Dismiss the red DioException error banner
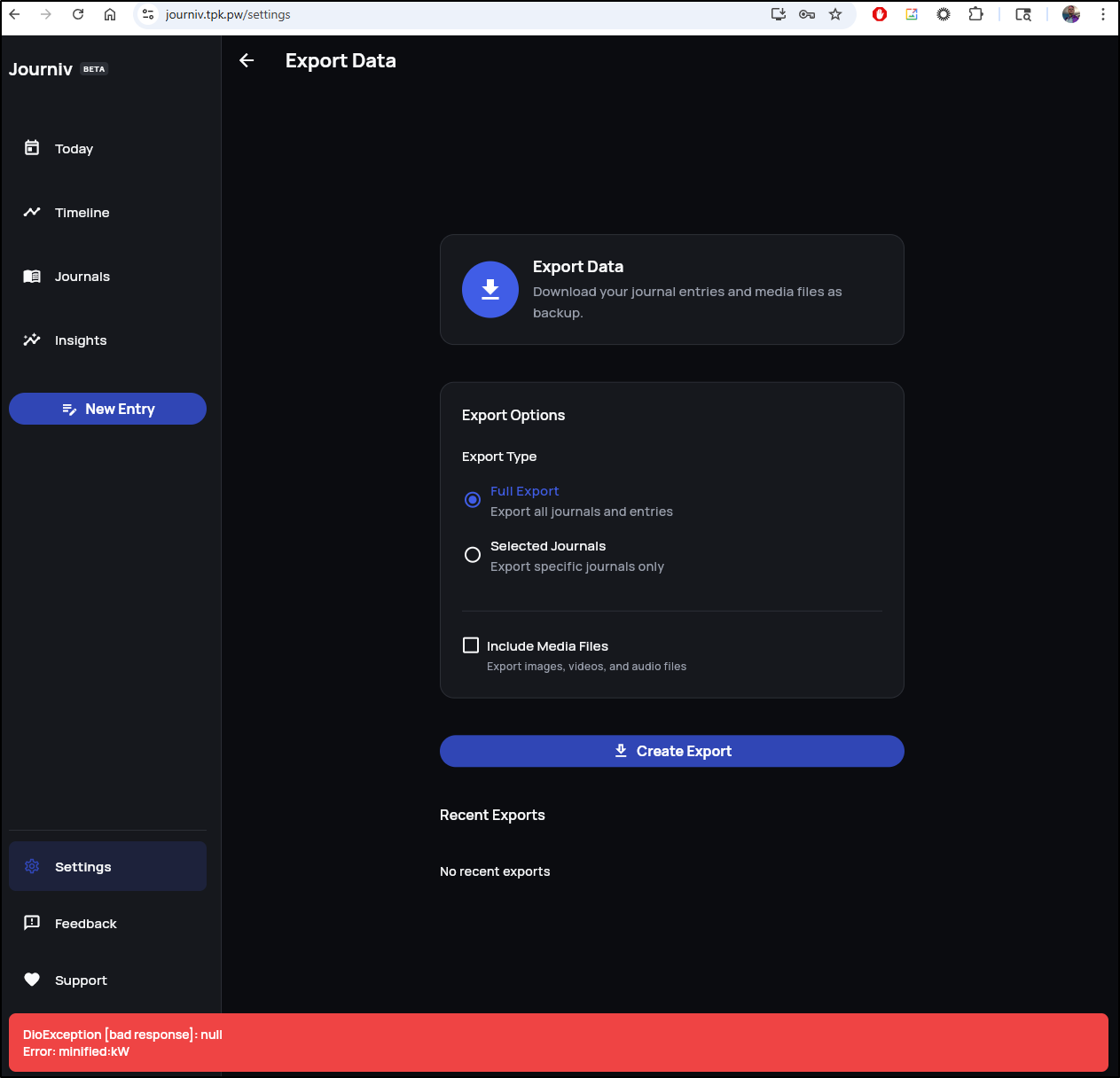The height and width of the screenshot is (1078, 1120). pyautogui.click(x=559, y=1043)
